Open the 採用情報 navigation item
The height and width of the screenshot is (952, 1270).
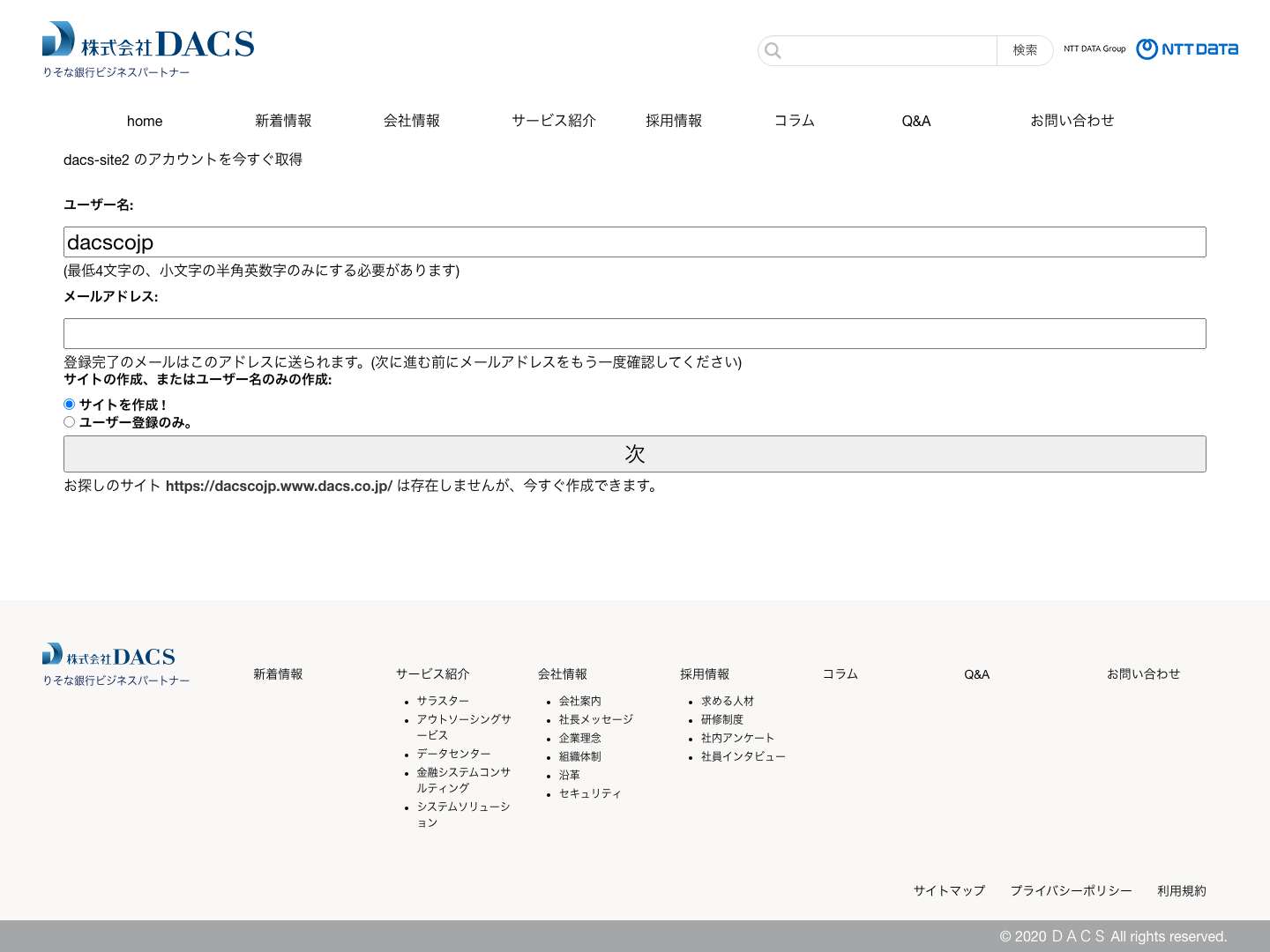(673, 121)
